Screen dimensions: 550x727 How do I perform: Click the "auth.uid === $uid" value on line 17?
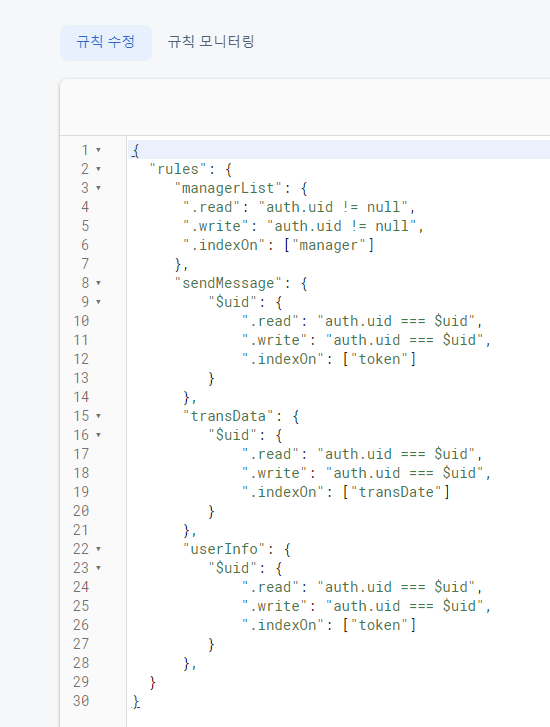click(396, 454)
